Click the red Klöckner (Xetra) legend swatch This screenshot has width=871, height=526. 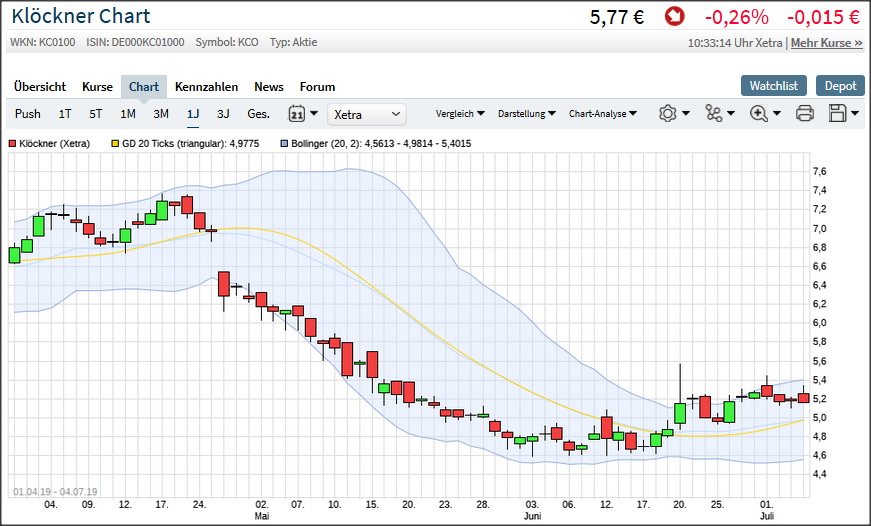[x=12, y=144]
